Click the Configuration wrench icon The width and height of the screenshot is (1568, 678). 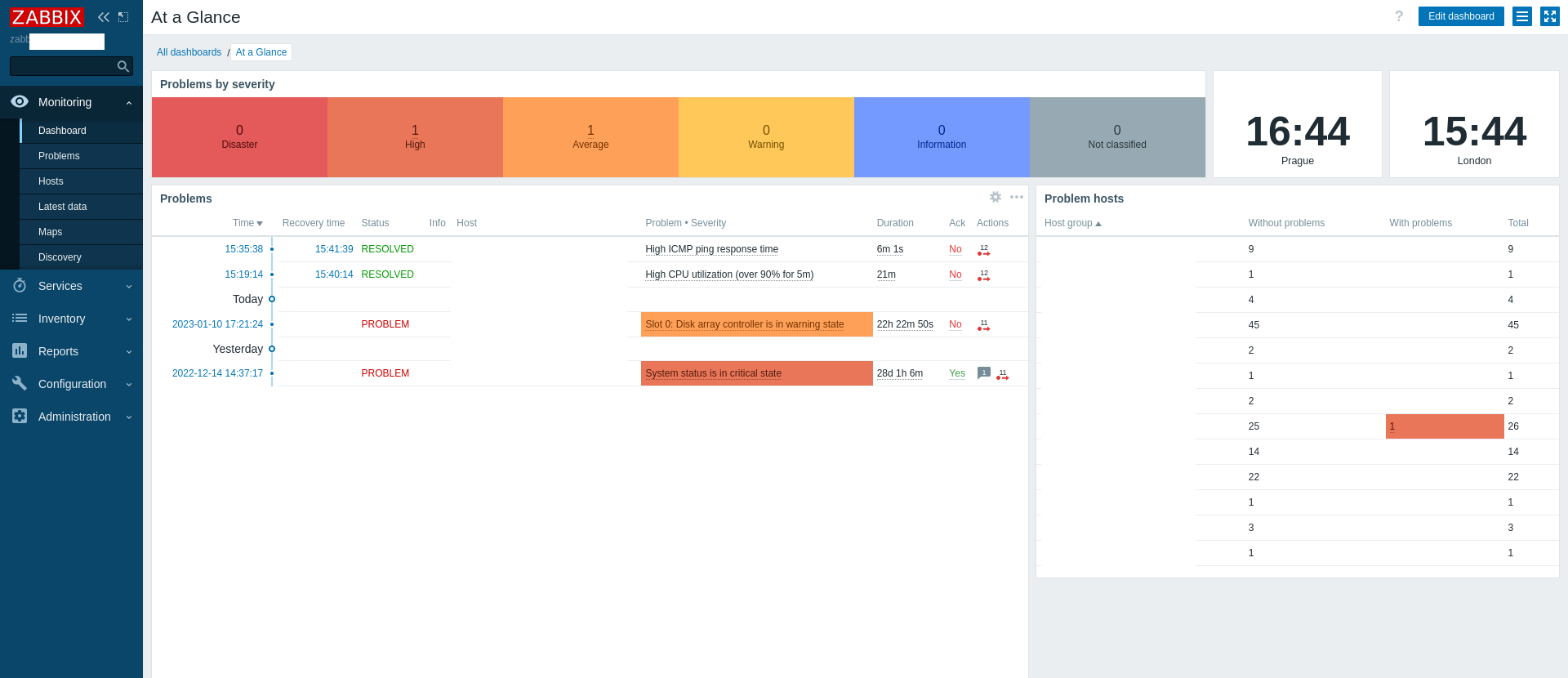(x=20, y=383)
